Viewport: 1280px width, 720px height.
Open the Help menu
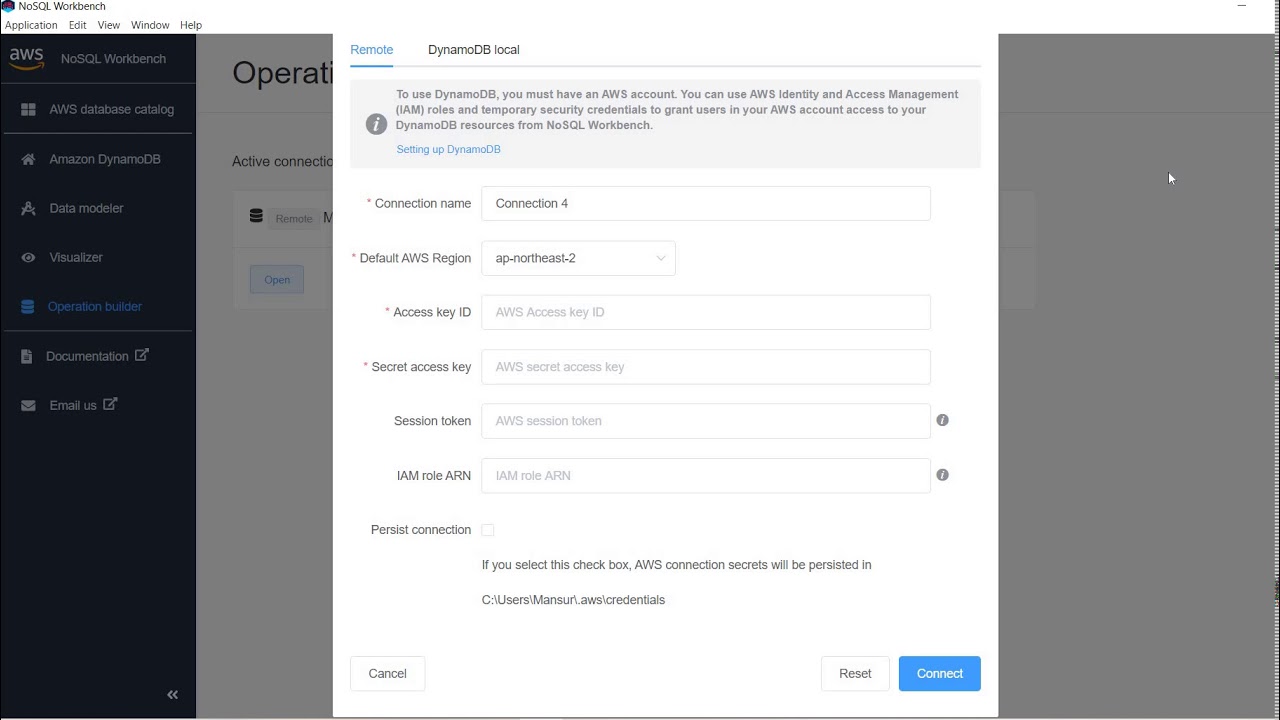pos(191,25)
